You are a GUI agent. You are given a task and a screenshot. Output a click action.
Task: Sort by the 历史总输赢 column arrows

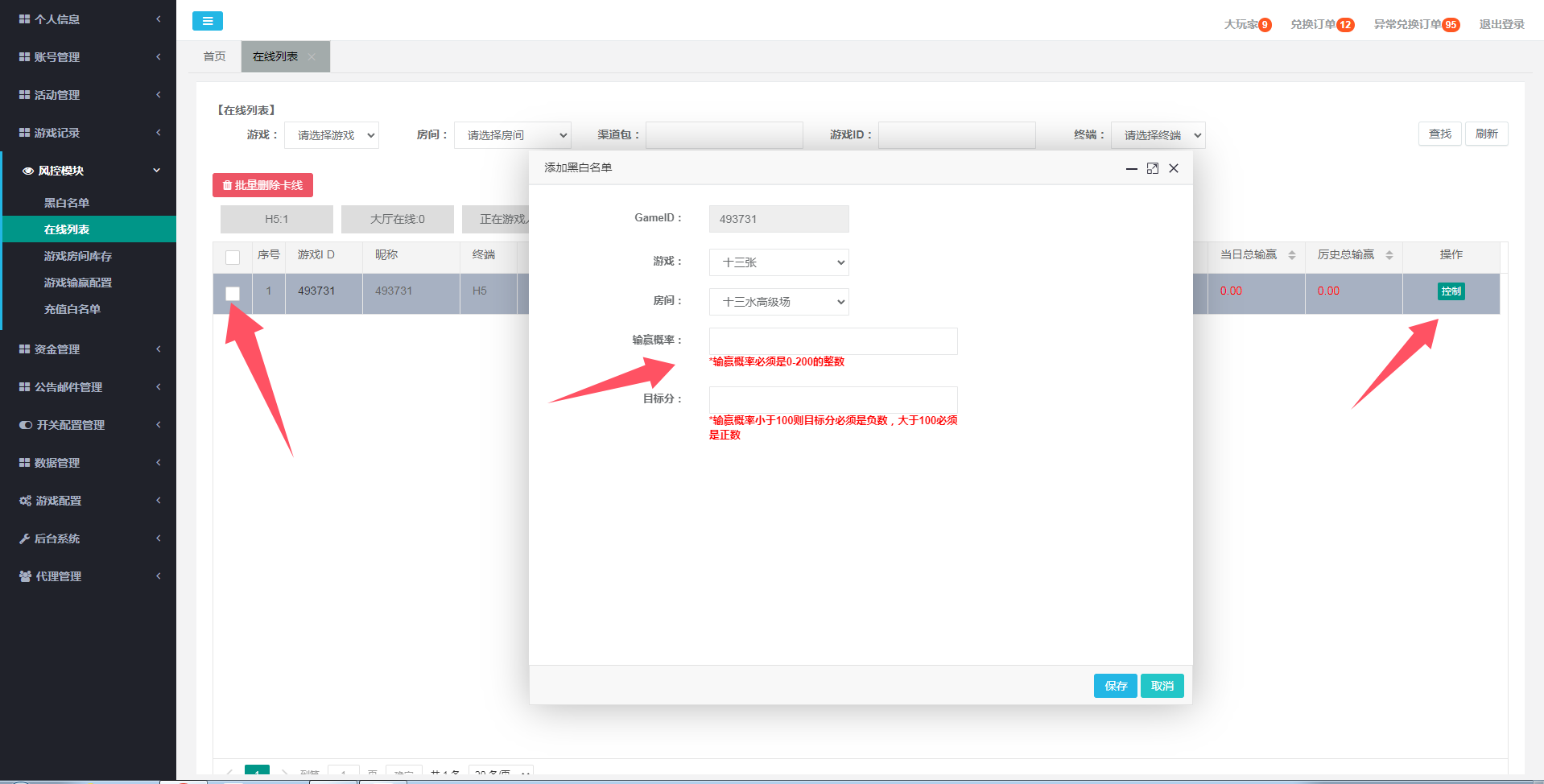pos(1389,255)
